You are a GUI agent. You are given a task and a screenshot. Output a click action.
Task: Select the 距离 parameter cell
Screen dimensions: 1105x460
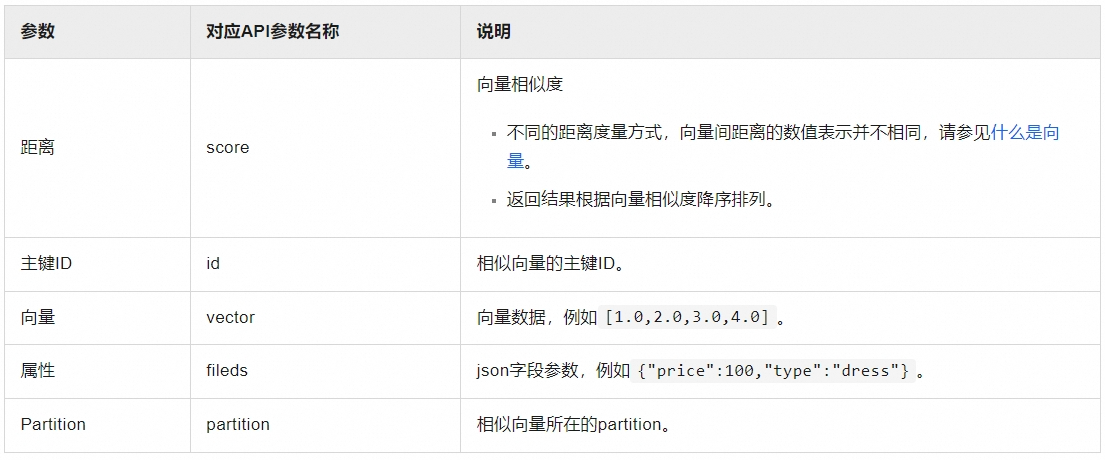(x=38, y=148)
